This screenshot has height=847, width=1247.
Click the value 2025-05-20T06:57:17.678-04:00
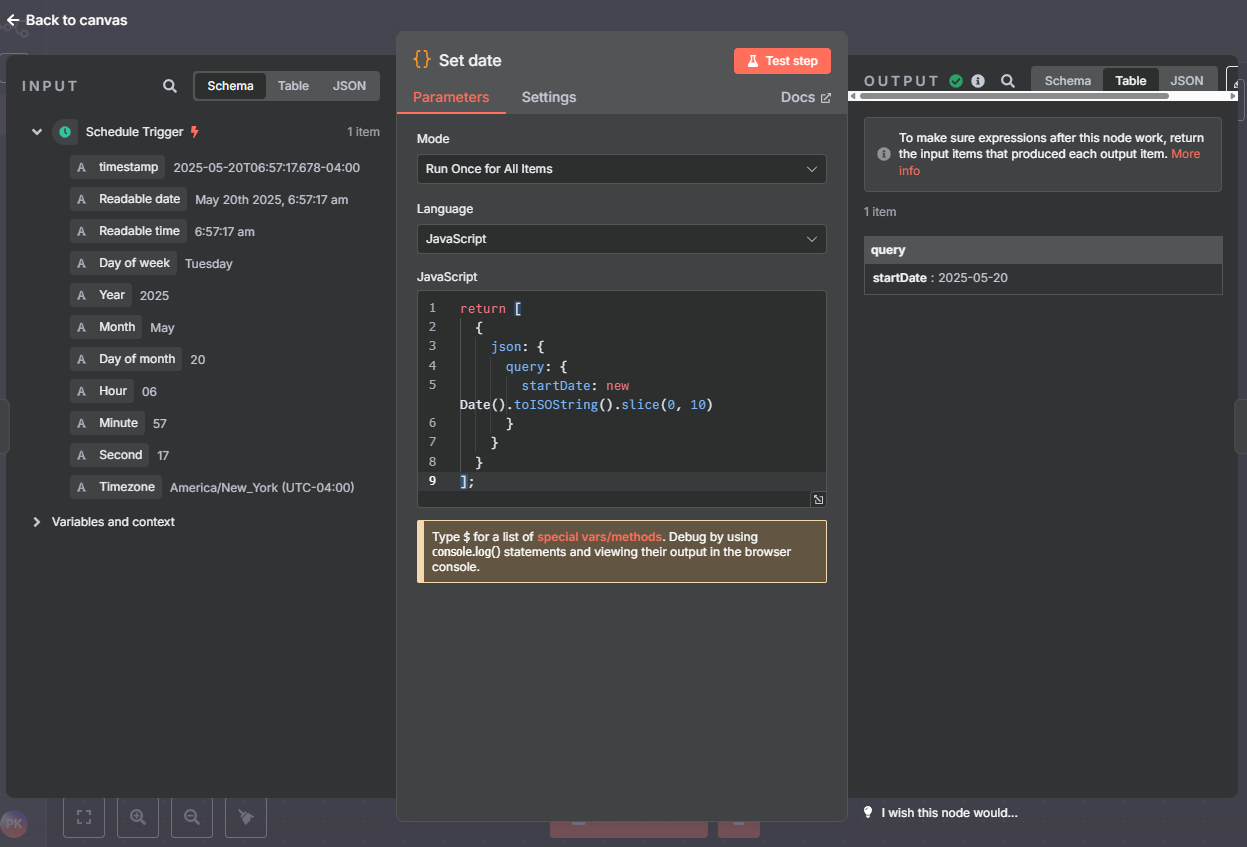pyautogui.click(x=267, y=168)
